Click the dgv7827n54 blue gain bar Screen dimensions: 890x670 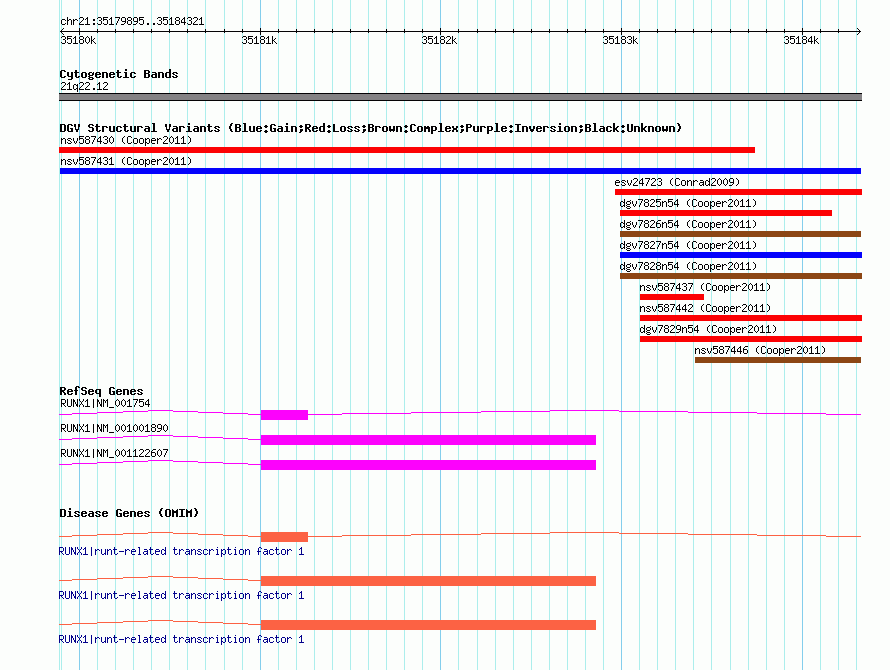(741, 255)
